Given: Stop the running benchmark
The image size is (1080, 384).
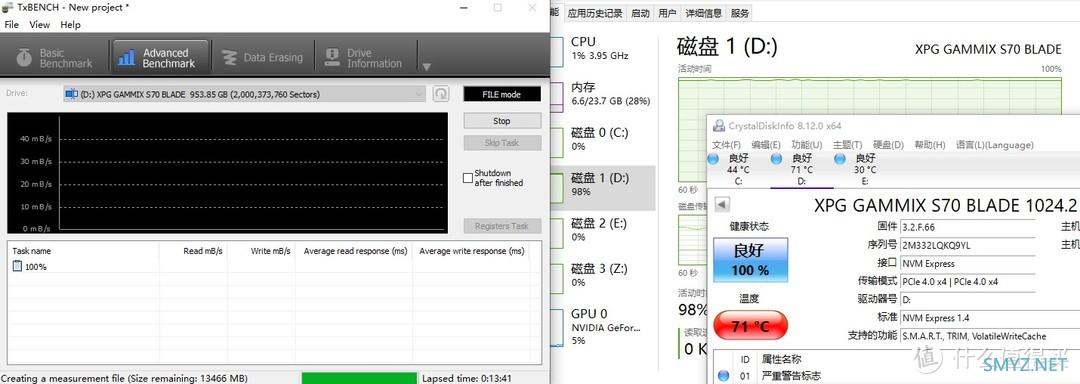Looking at the screenshot, I should pos(502,121).
